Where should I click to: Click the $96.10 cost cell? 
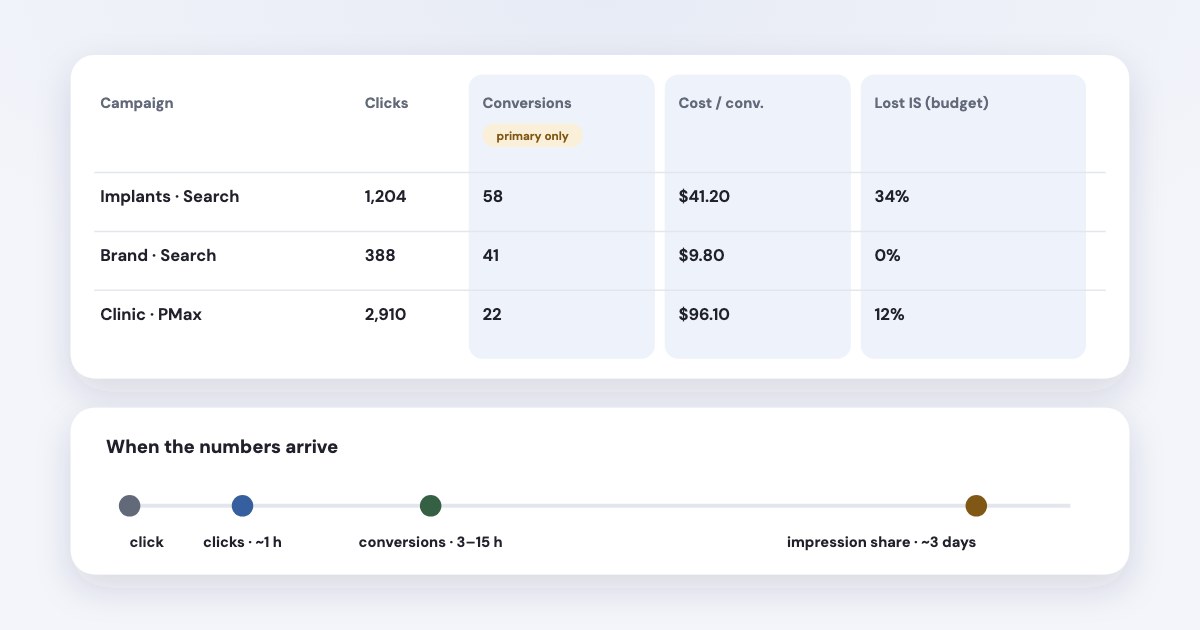[704, 314]
